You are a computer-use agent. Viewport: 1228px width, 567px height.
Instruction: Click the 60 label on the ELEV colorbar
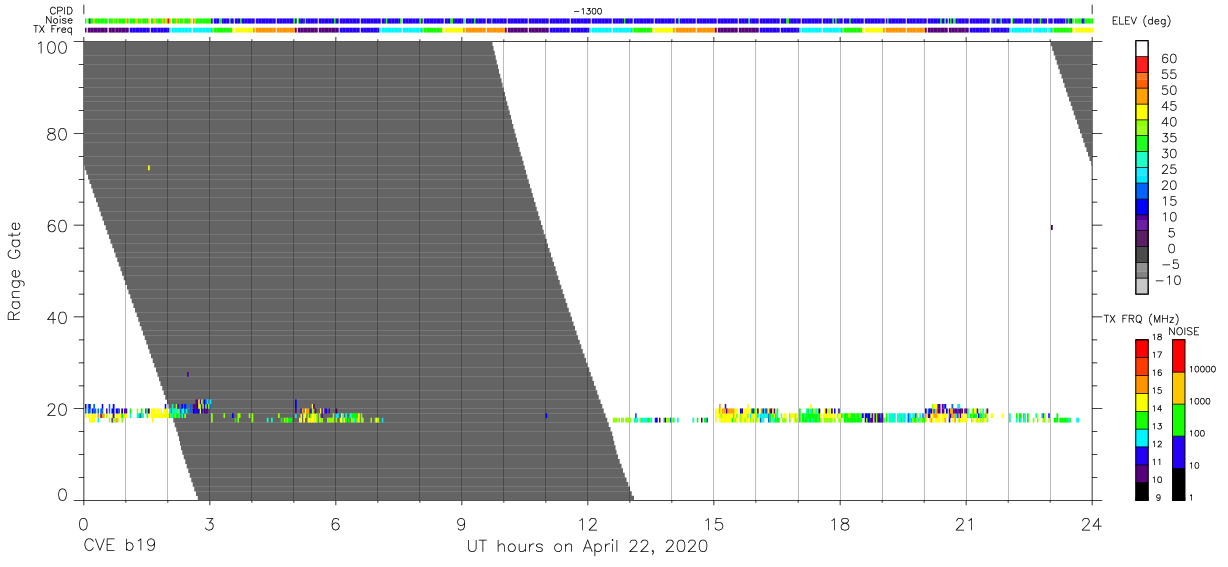[1168, 58]
